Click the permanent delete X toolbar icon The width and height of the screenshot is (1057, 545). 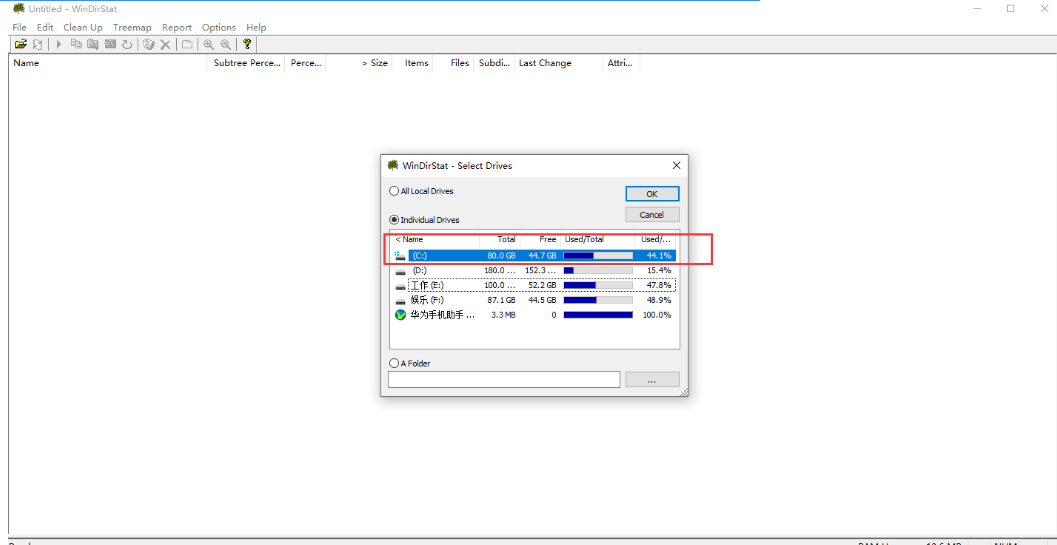pos(164,44)
